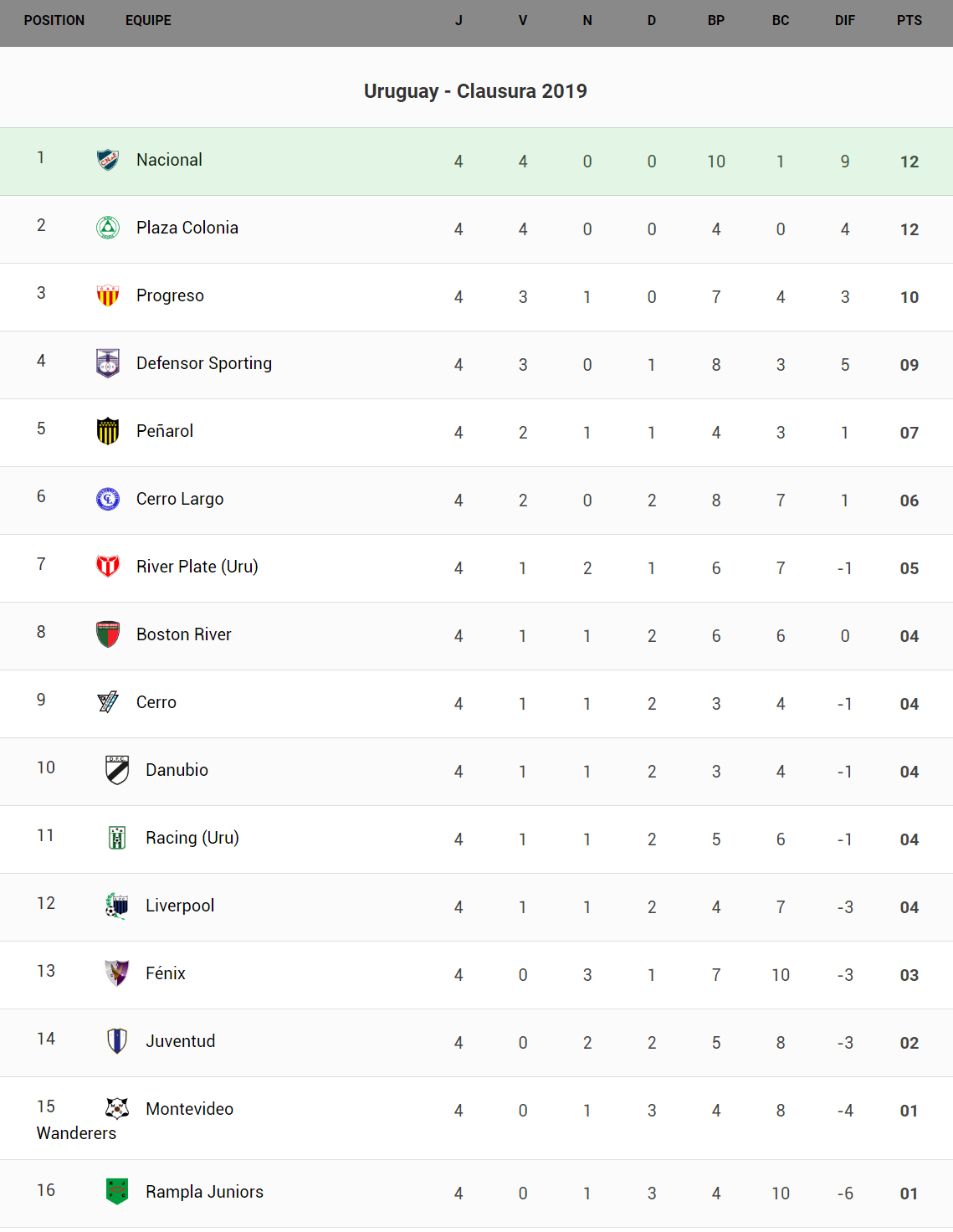Click the Rampla Juniors green crest

coord(117,1190)
